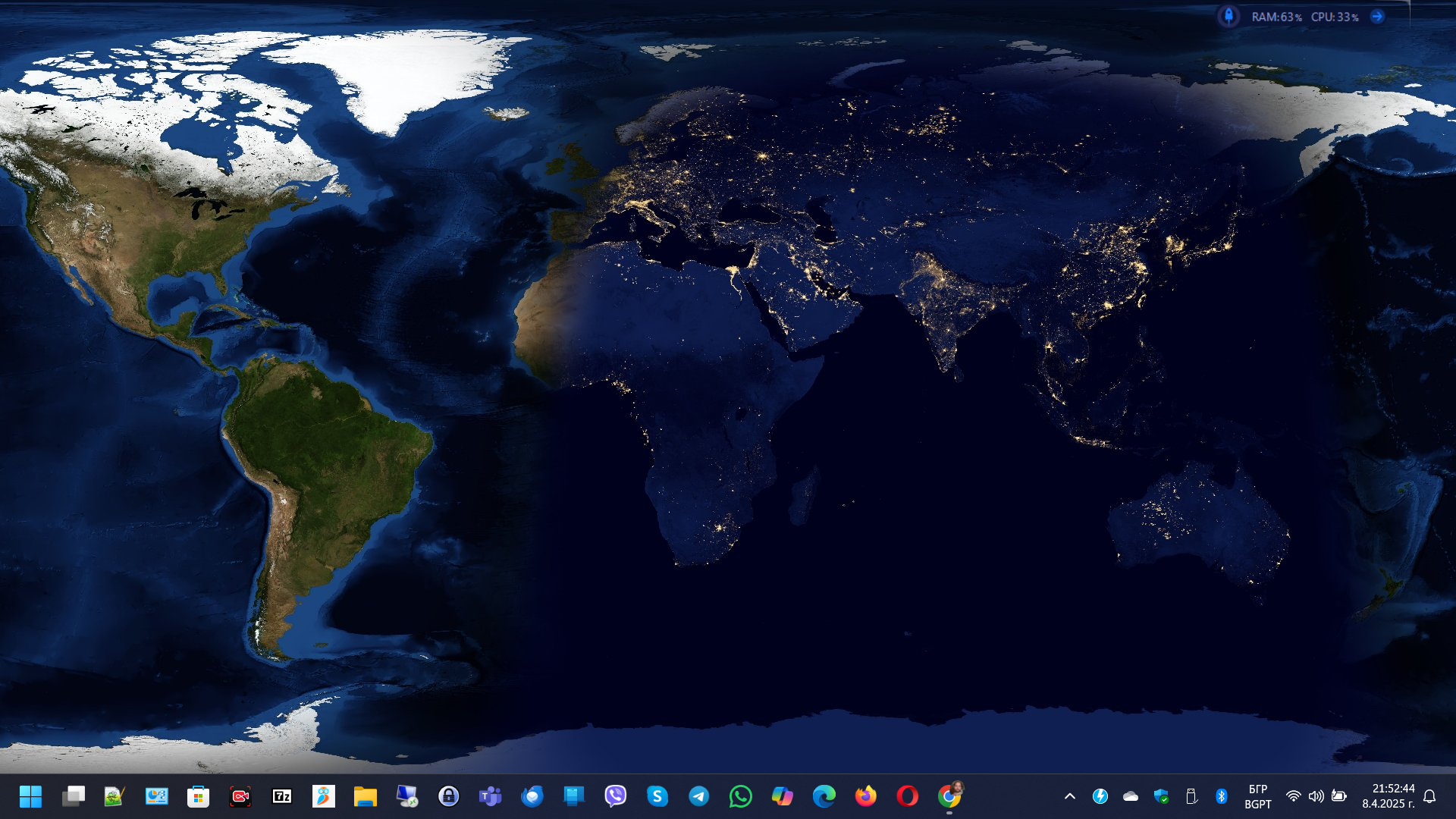The image size is (1456, 819).
Task: Open OneDrive cloud tray icon
Action: 1130,796
